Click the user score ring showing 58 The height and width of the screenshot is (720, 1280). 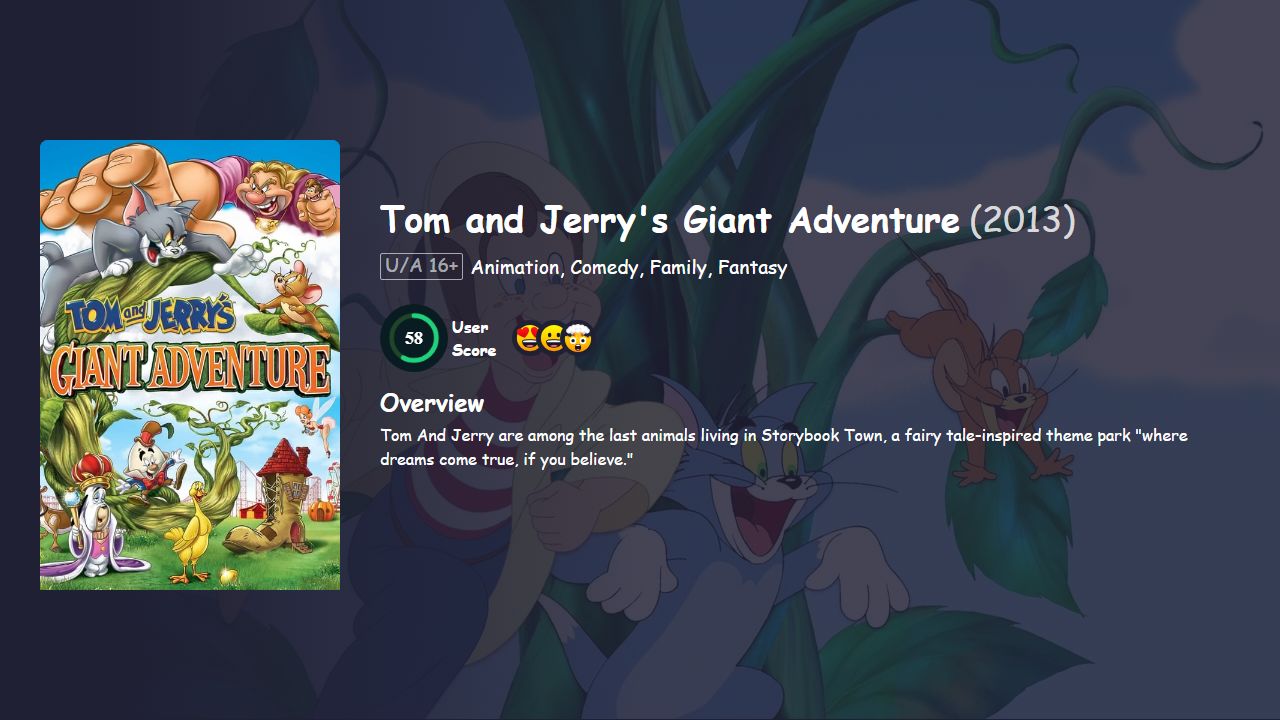click(x=413, y=338)
